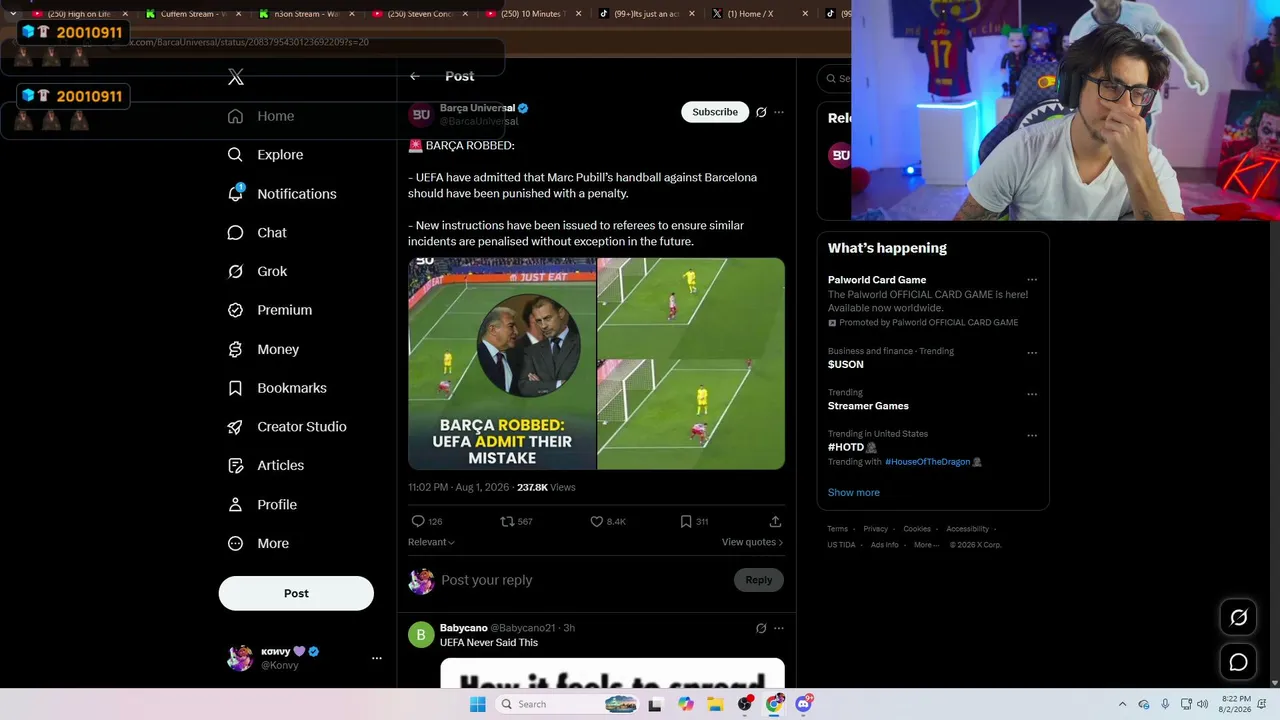Click the Barça Universal profile avatar
1280x720 pixels.
click(x=421, y=114)
